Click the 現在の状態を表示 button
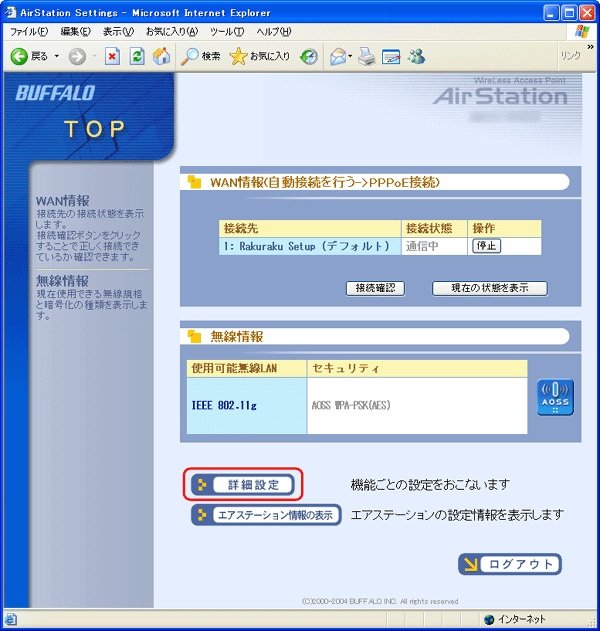Image resolution: width=600 pixels, height=631 pixels. (490, 288)
